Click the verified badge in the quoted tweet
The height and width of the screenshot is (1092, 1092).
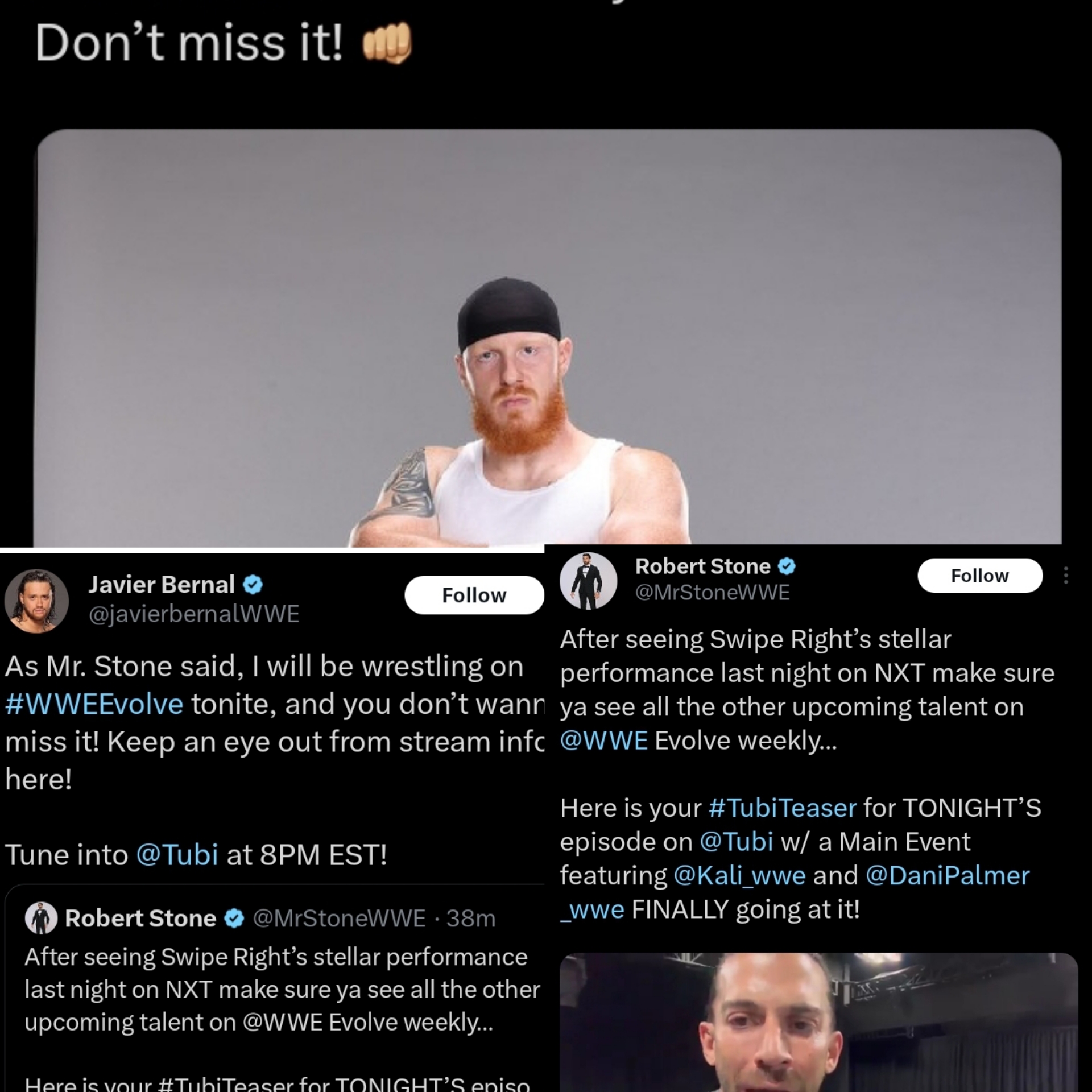[235, 919]
